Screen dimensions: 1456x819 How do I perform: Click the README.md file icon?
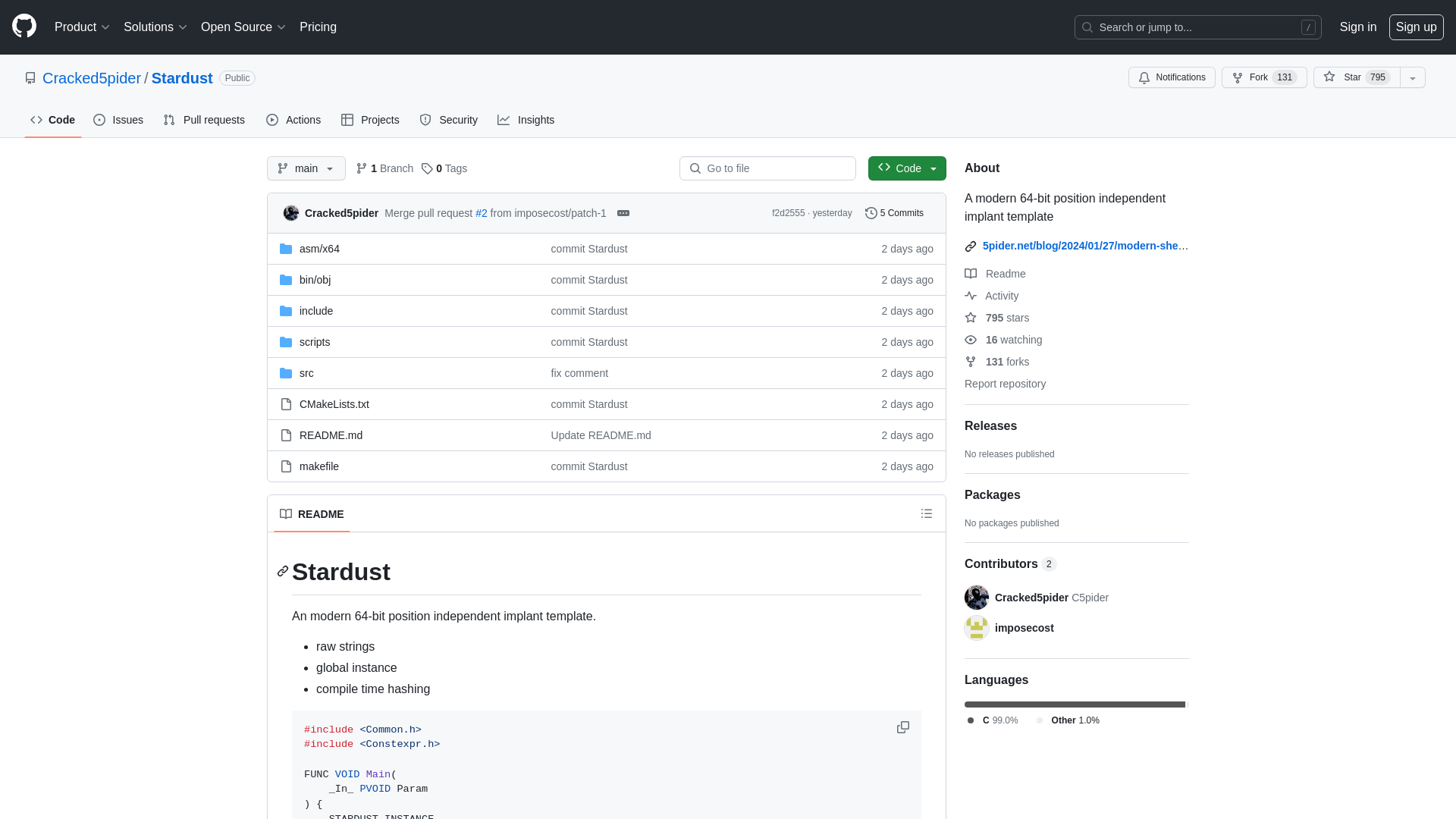[286, 435]
